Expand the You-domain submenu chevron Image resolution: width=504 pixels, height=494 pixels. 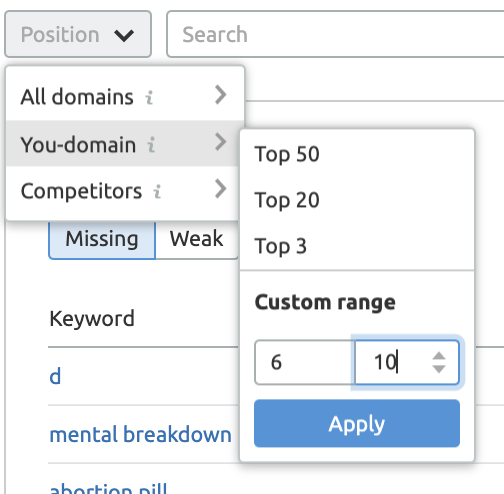[x=221, y=142]
